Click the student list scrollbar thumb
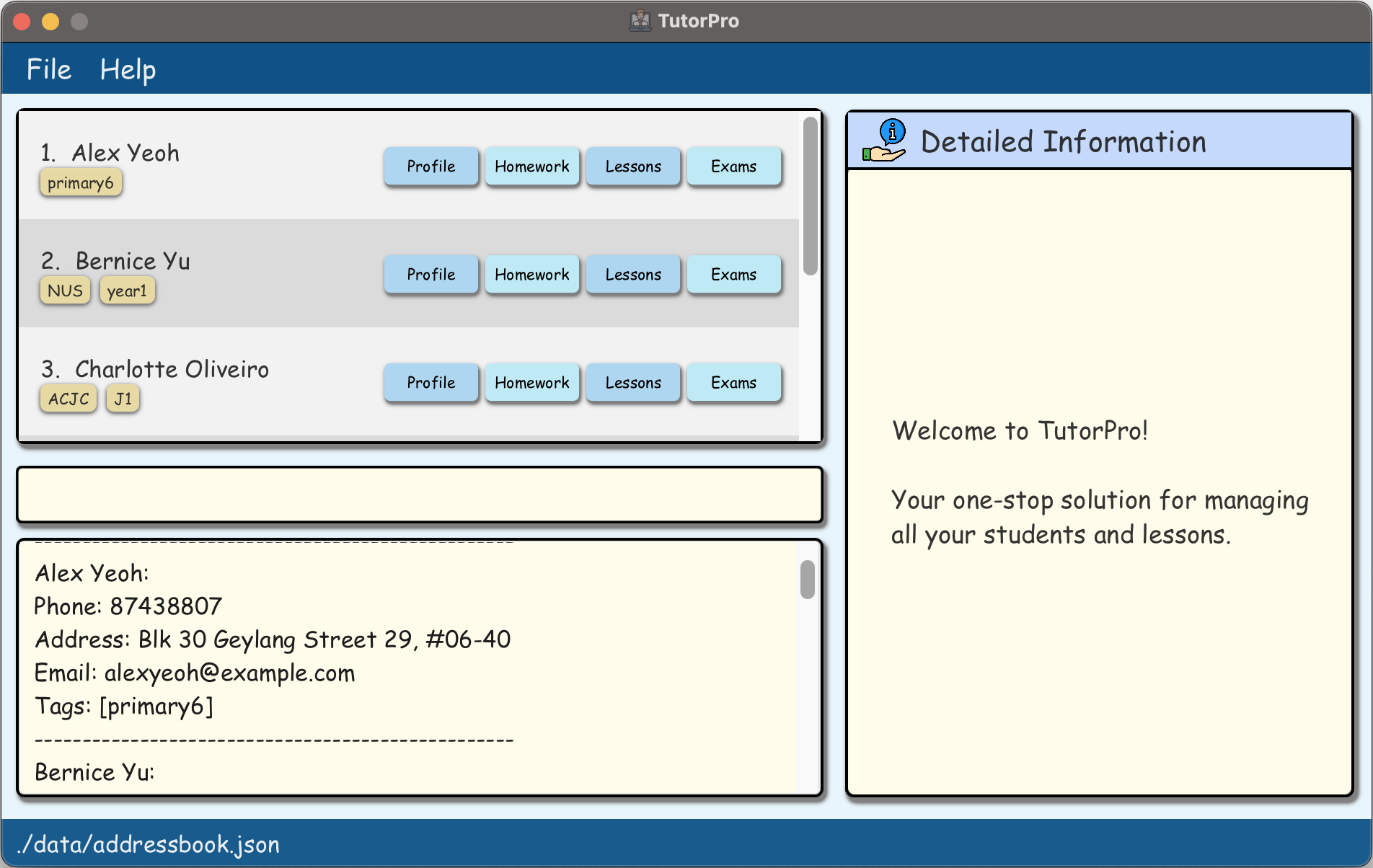Screen dimensions: 1373x868 (811, 196)
